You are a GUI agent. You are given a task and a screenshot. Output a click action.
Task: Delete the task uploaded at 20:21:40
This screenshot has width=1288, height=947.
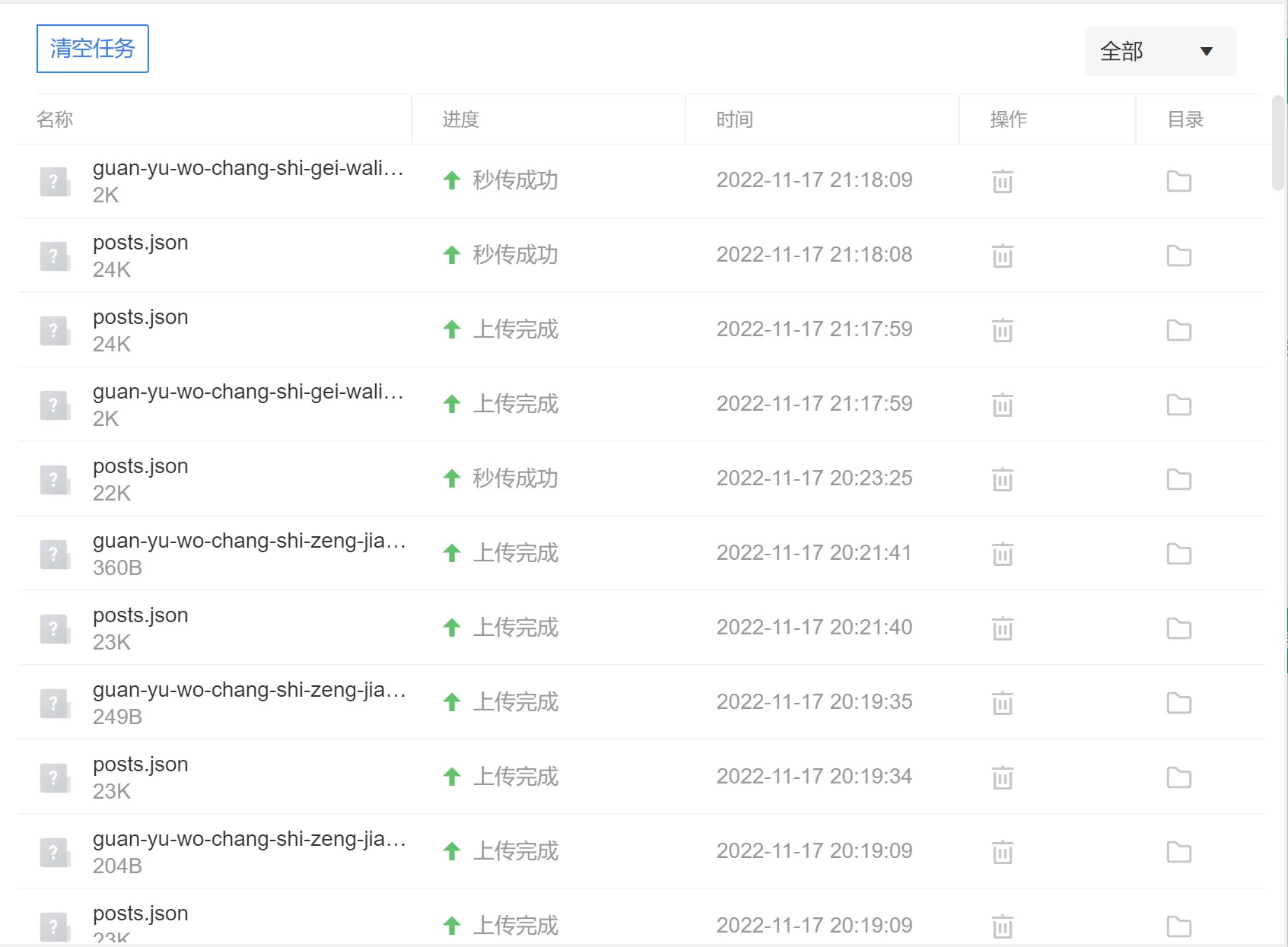[x=1002, y=628]
